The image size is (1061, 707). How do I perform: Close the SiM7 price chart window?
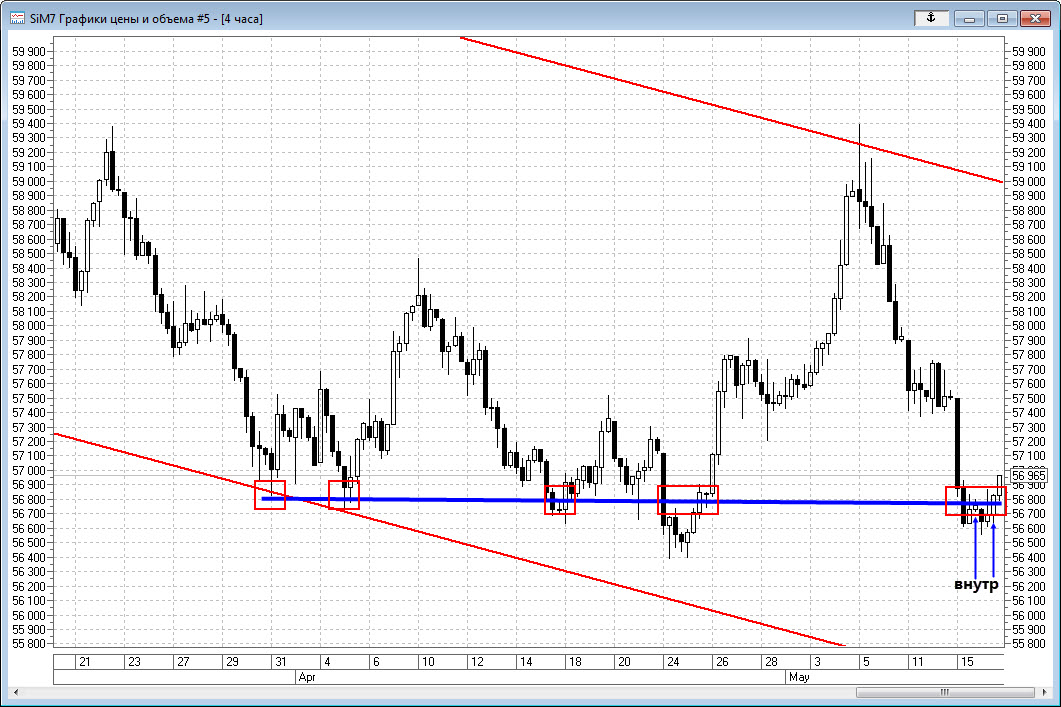pos(1035,17)
